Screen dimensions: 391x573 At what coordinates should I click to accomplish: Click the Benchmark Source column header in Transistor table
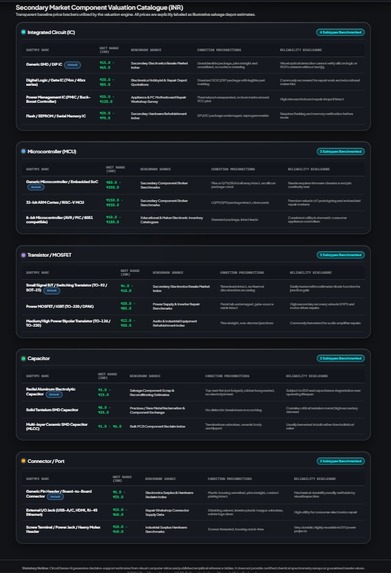[168, 272]
